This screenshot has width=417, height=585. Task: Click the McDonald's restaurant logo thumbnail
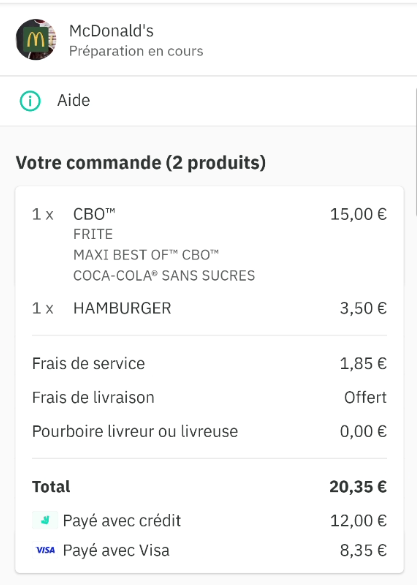(x=36, y=39)
